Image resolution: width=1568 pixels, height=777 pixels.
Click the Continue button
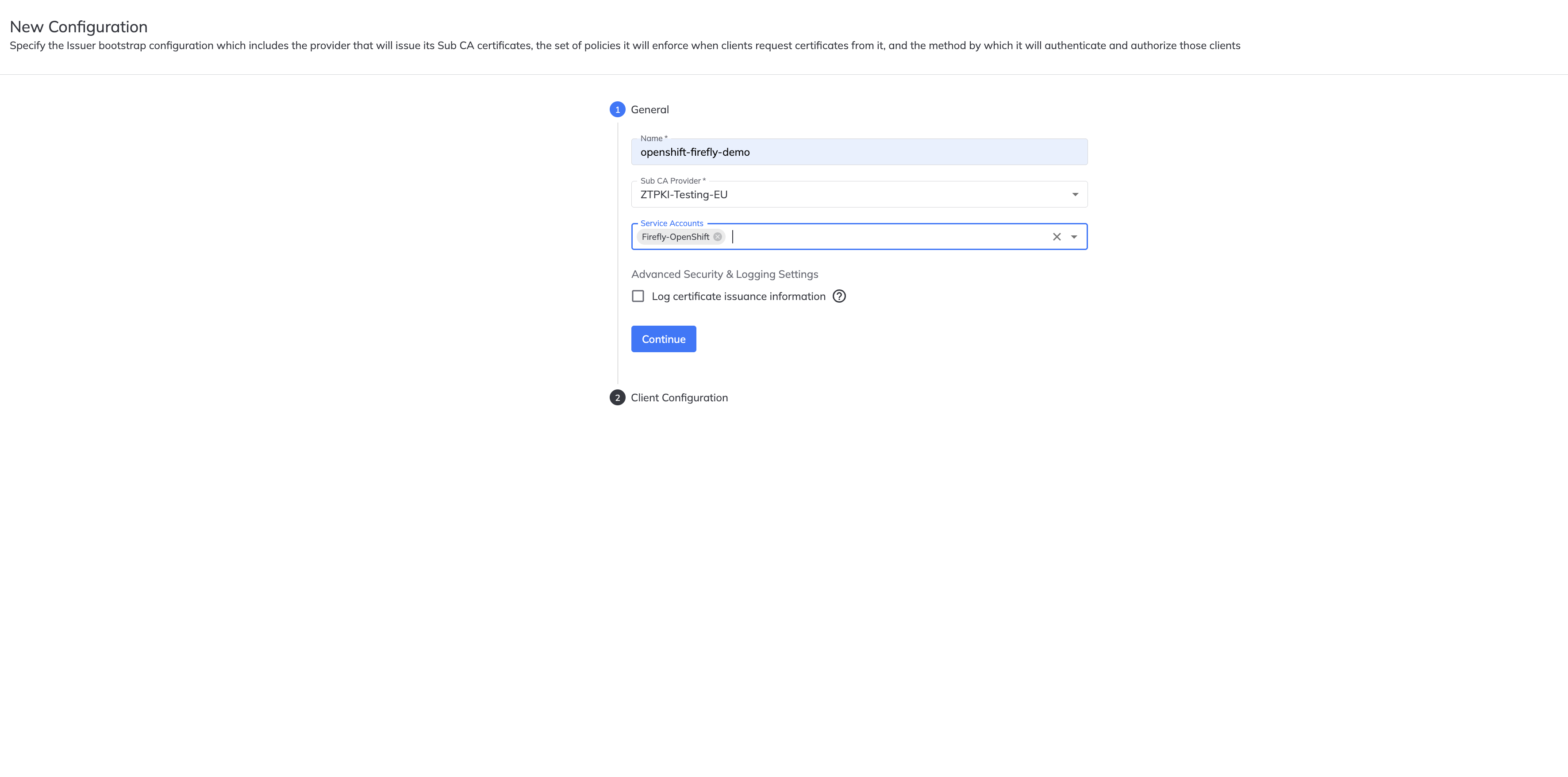[664, 339]
